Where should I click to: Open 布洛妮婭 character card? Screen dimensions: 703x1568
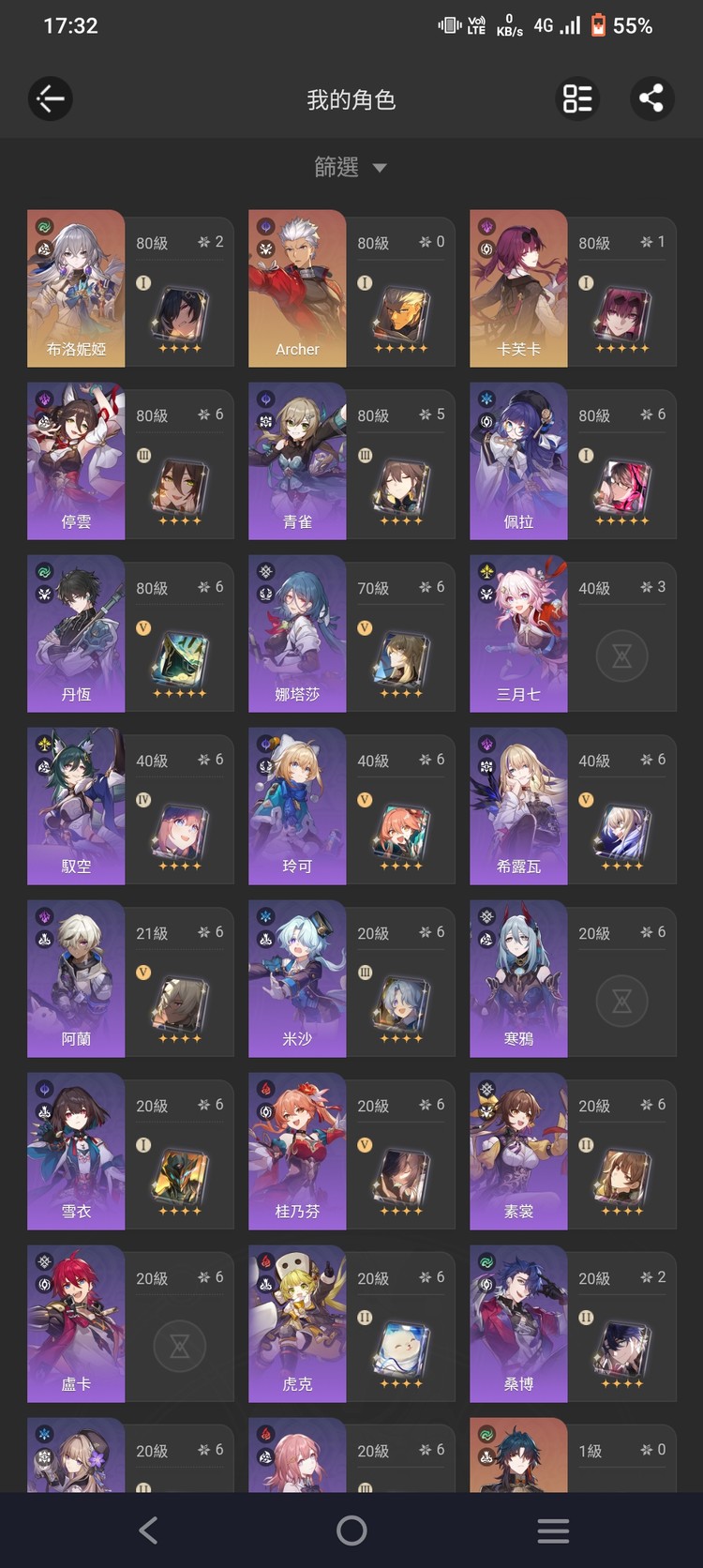(130, 288)
